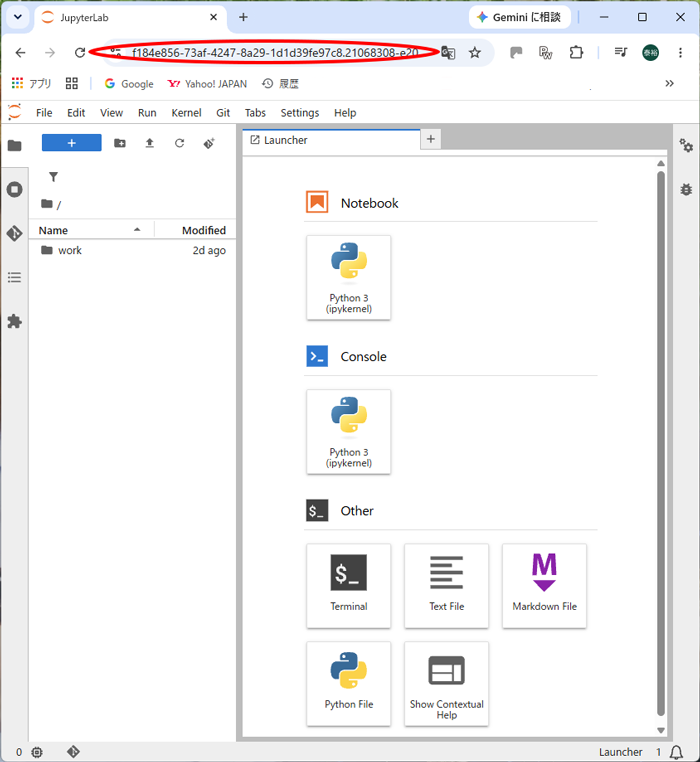Click the tab groups grid icon
Screen dimensions: 700x762
tap(71, 84)
